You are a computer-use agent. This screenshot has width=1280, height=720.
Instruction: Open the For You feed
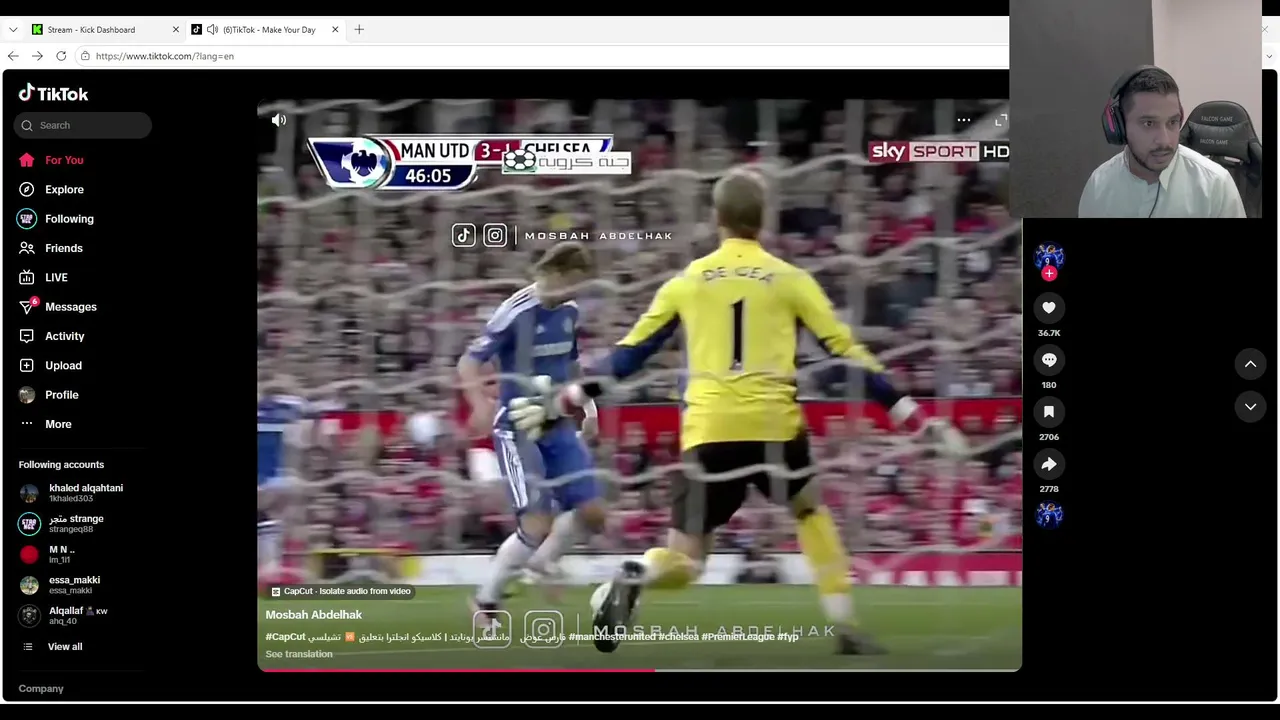click(51, 160)
